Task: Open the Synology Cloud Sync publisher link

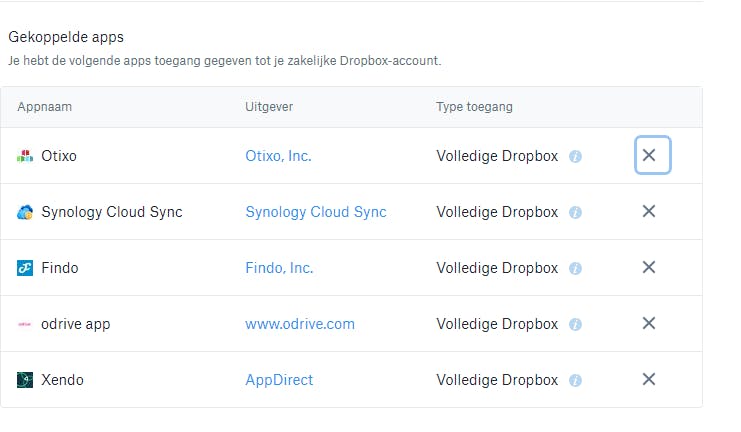Action: click(x=316, y=212)
